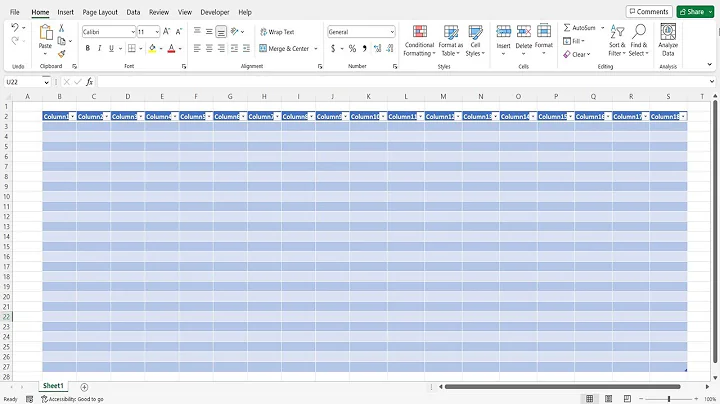The width and height of the screenshot is (720, 404).
Task: Add a new sheet with plus icon
Action: click(x=84, y=387)
